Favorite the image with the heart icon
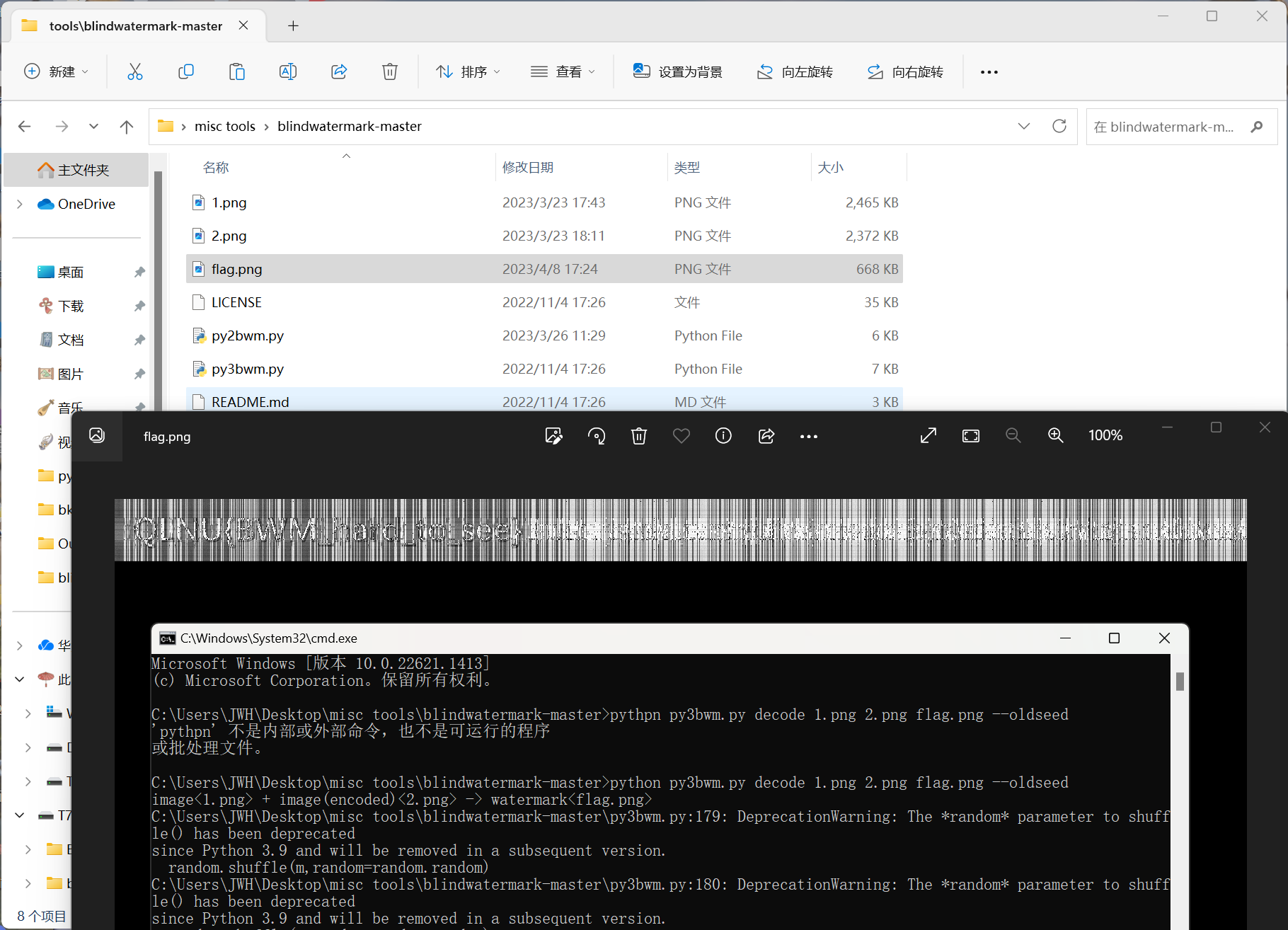Image resolution: width=1288 pixels, height=930 pixels. pyautogui.click(x=682, y=436)
